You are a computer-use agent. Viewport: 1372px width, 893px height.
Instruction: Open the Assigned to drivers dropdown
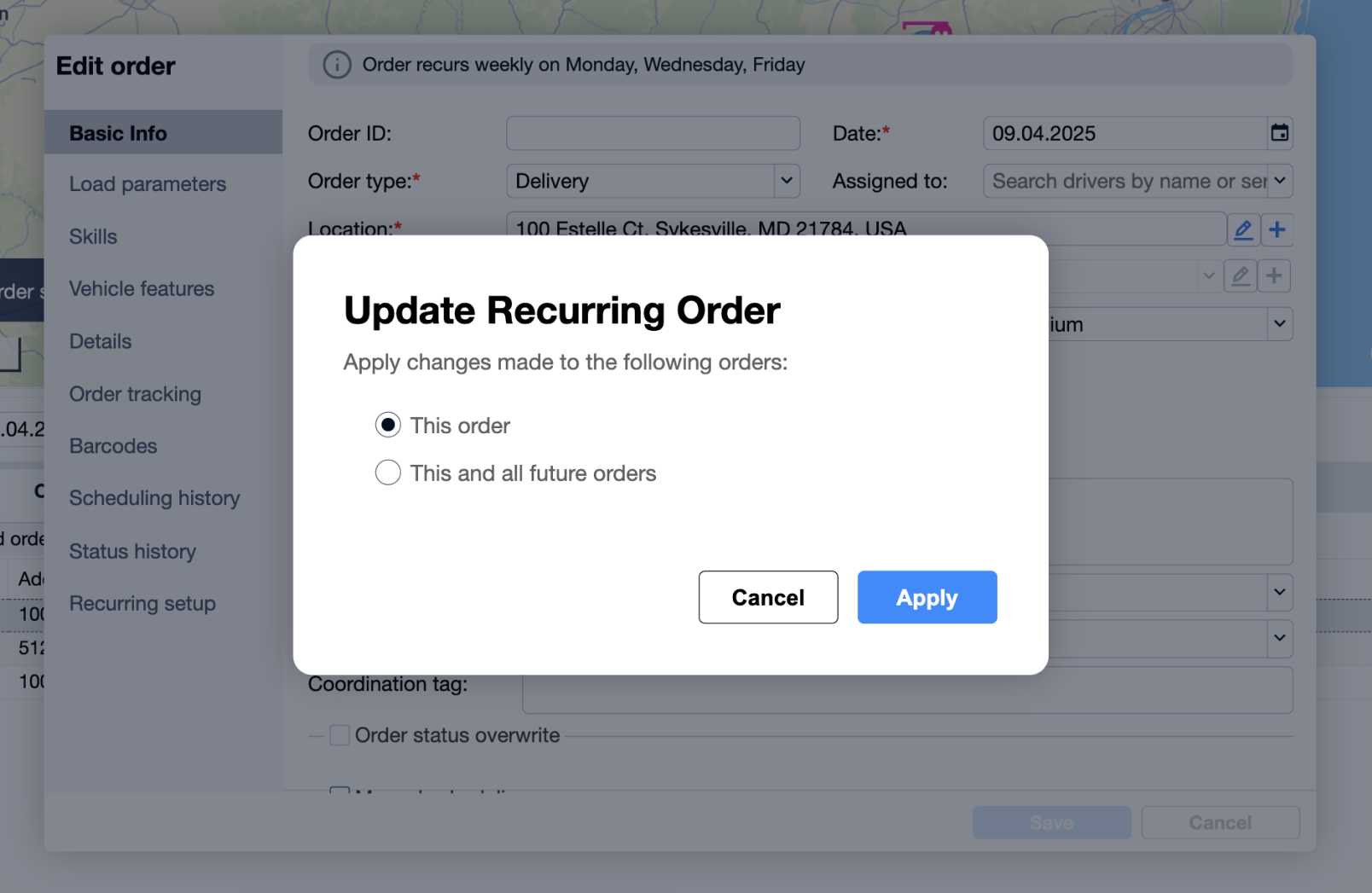click(1278, 181)
